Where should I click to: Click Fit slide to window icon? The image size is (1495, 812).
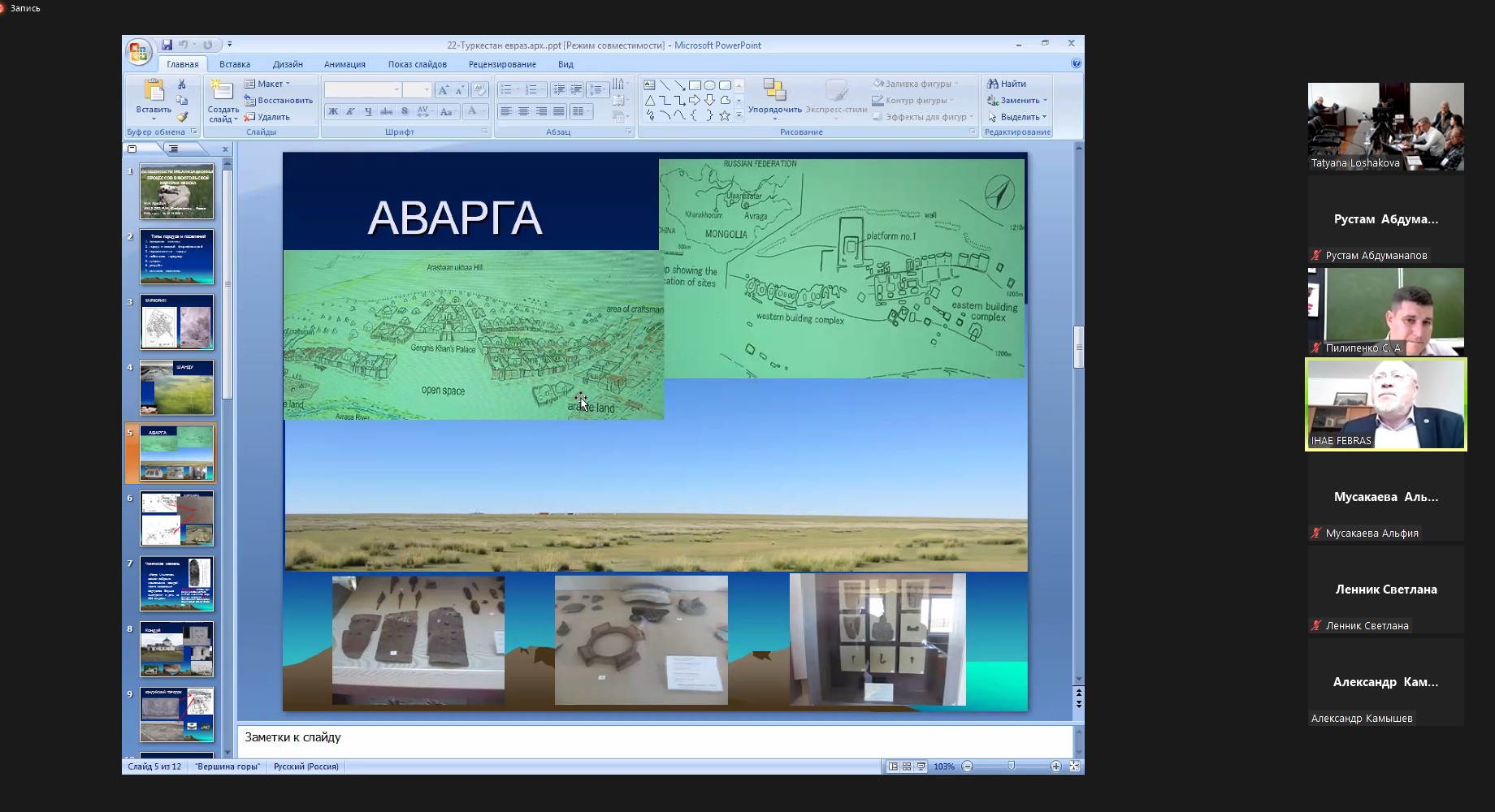coord(1074,767)
